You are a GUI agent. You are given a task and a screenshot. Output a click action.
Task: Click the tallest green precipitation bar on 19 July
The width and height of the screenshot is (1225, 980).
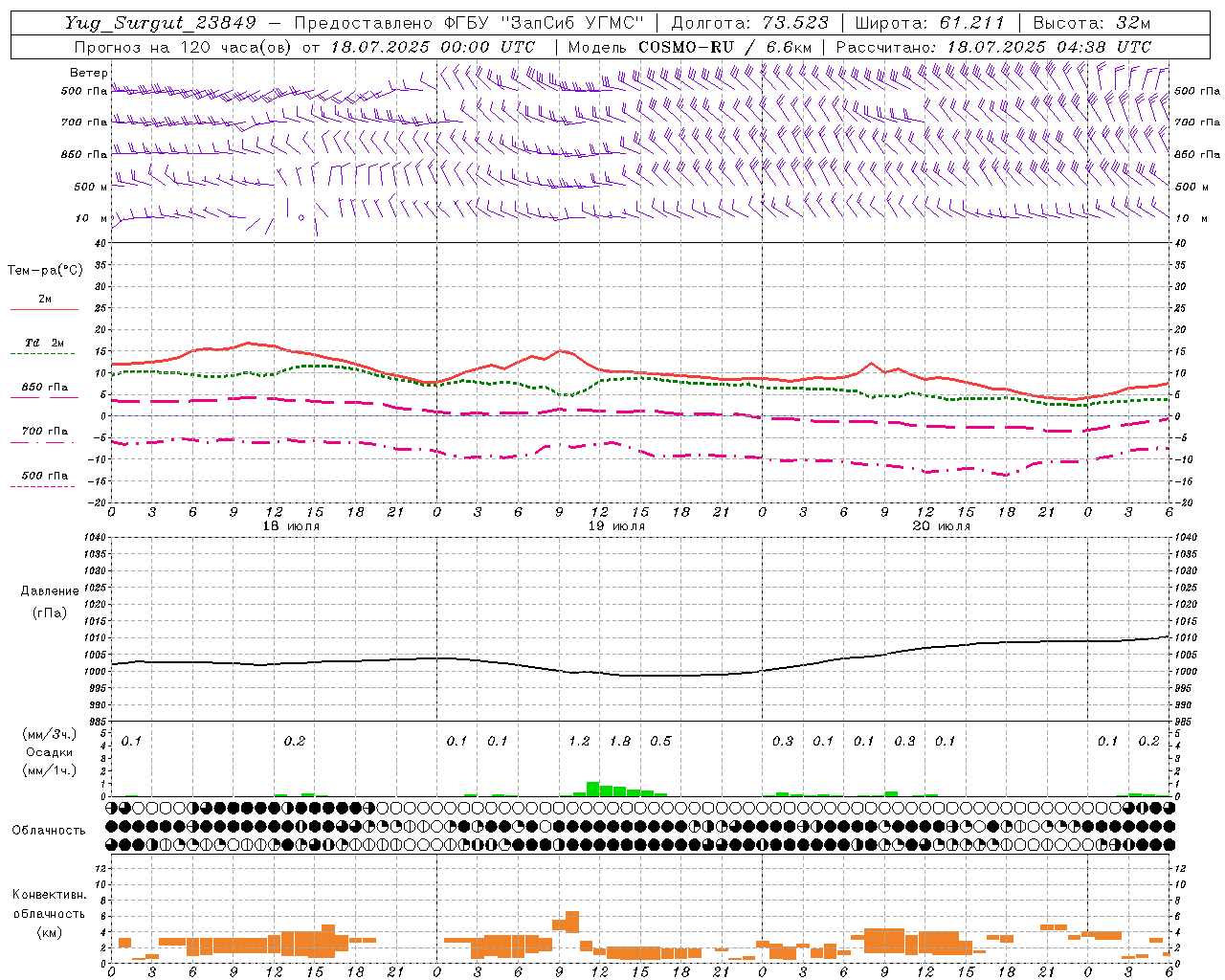[x=592, y=790]
